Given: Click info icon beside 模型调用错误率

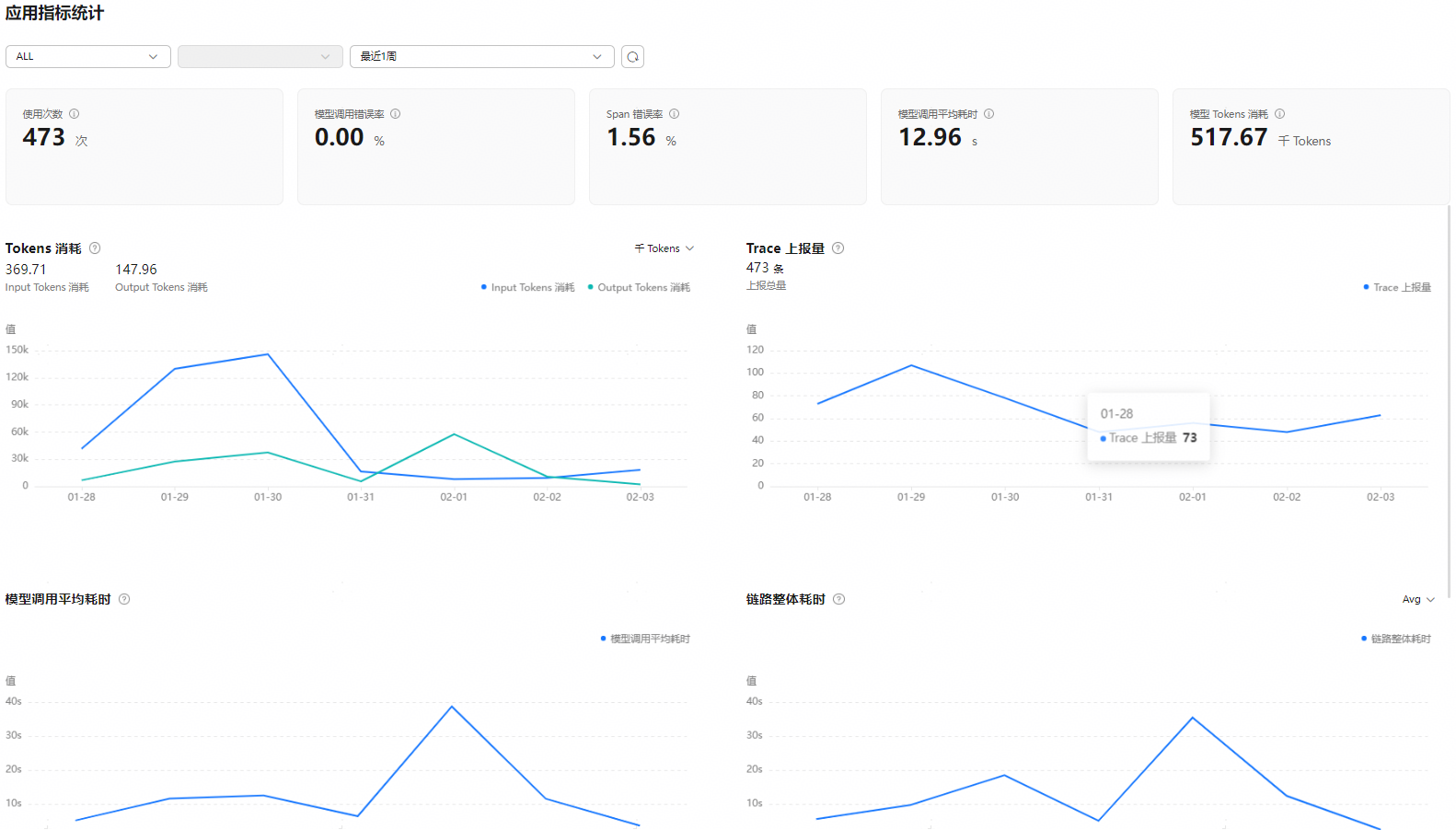Looking at the screenshot, I should click(x=395, y=114).
